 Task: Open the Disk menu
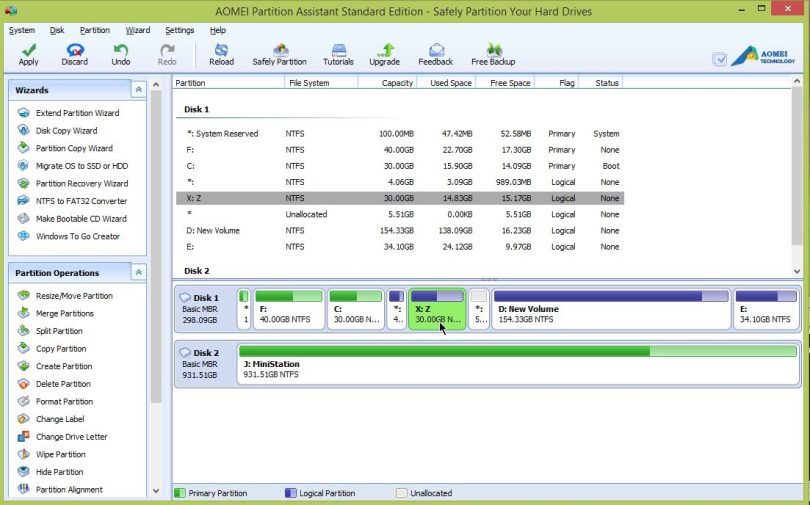tap(57, 30)
